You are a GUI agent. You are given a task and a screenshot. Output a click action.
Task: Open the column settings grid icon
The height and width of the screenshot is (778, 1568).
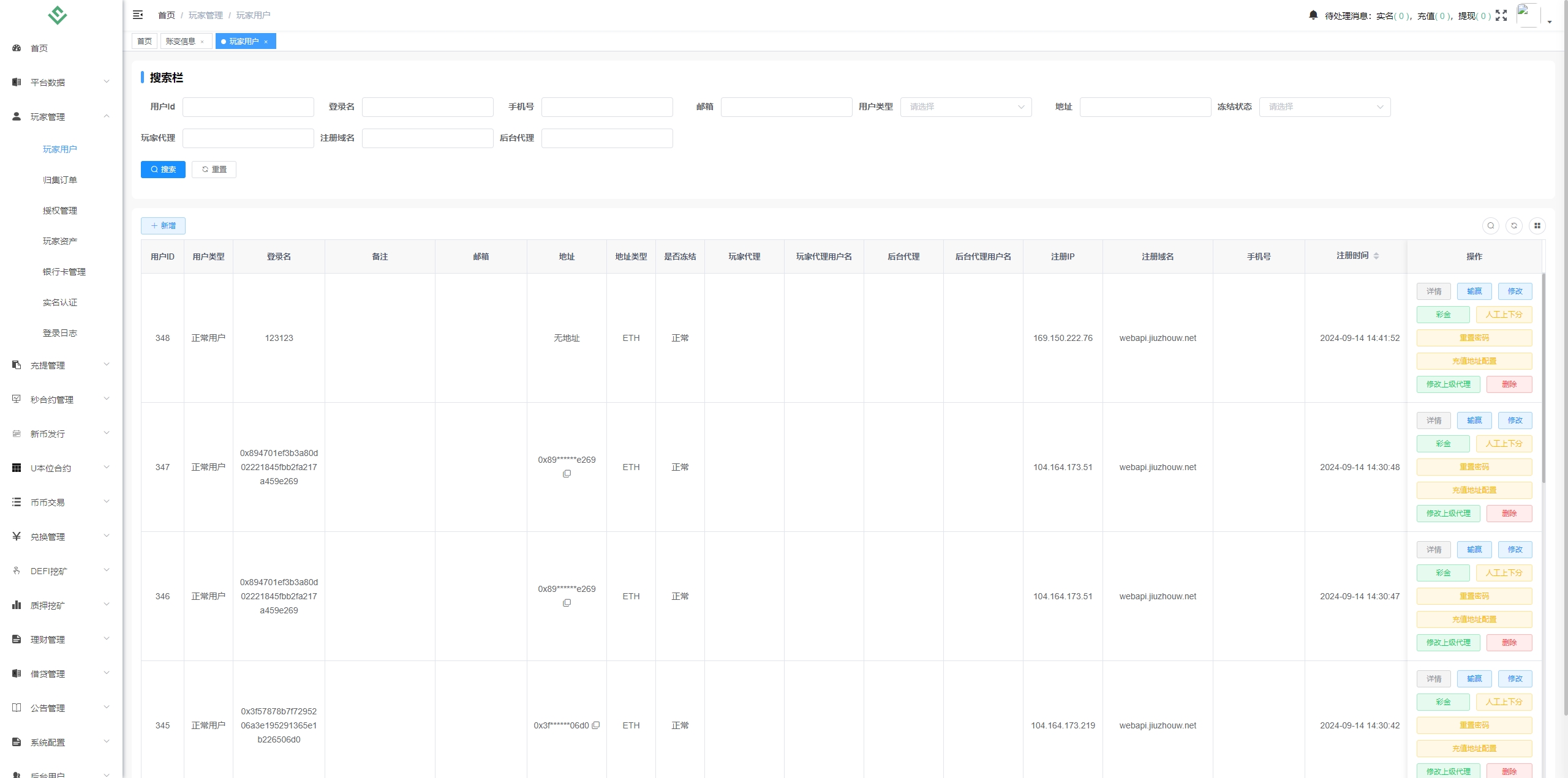pos(1537,226)
